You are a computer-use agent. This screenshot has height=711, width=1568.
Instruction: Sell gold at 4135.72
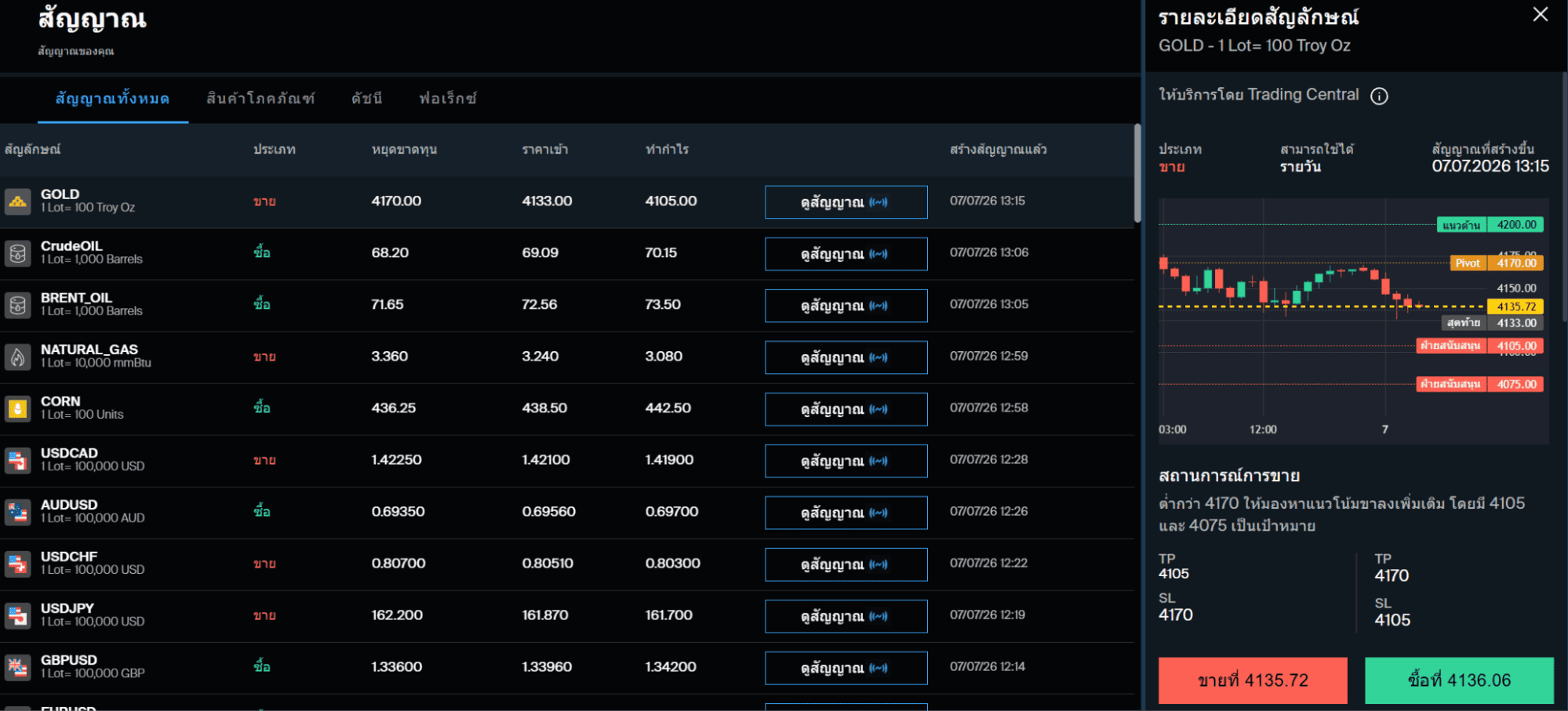(x=1253, y=680)
